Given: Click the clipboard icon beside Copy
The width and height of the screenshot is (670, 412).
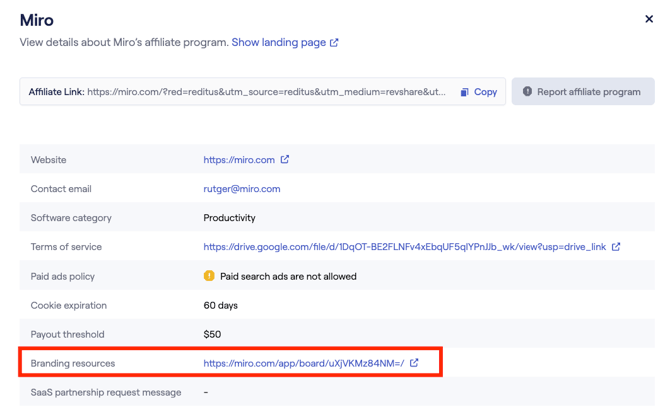Looking at the screenshot, I should [x=465, y=92].
